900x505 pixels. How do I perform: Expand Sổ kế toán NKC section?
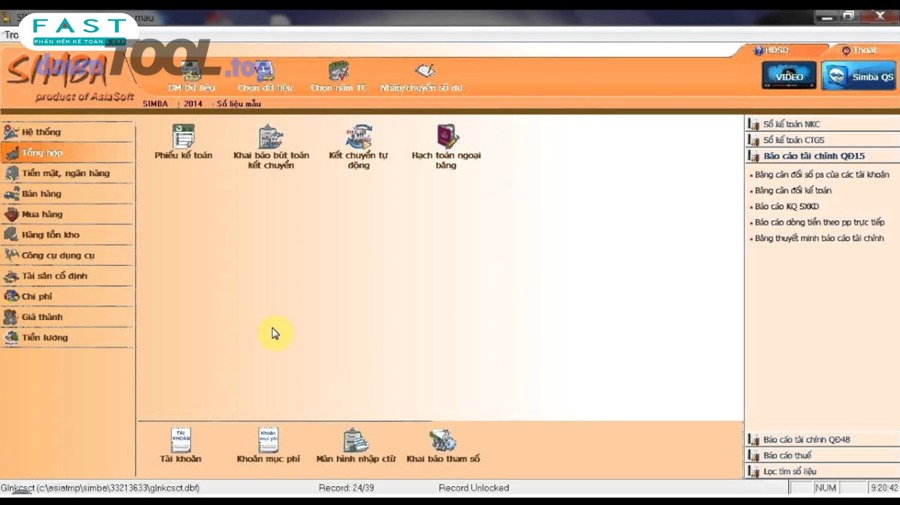pos(823,124)
